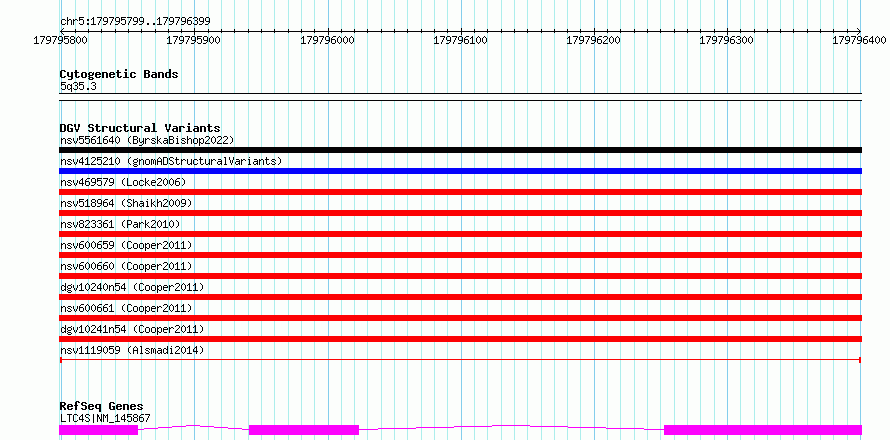
Task: Select the red bar under nsv600661
Action: click(460, 318)
